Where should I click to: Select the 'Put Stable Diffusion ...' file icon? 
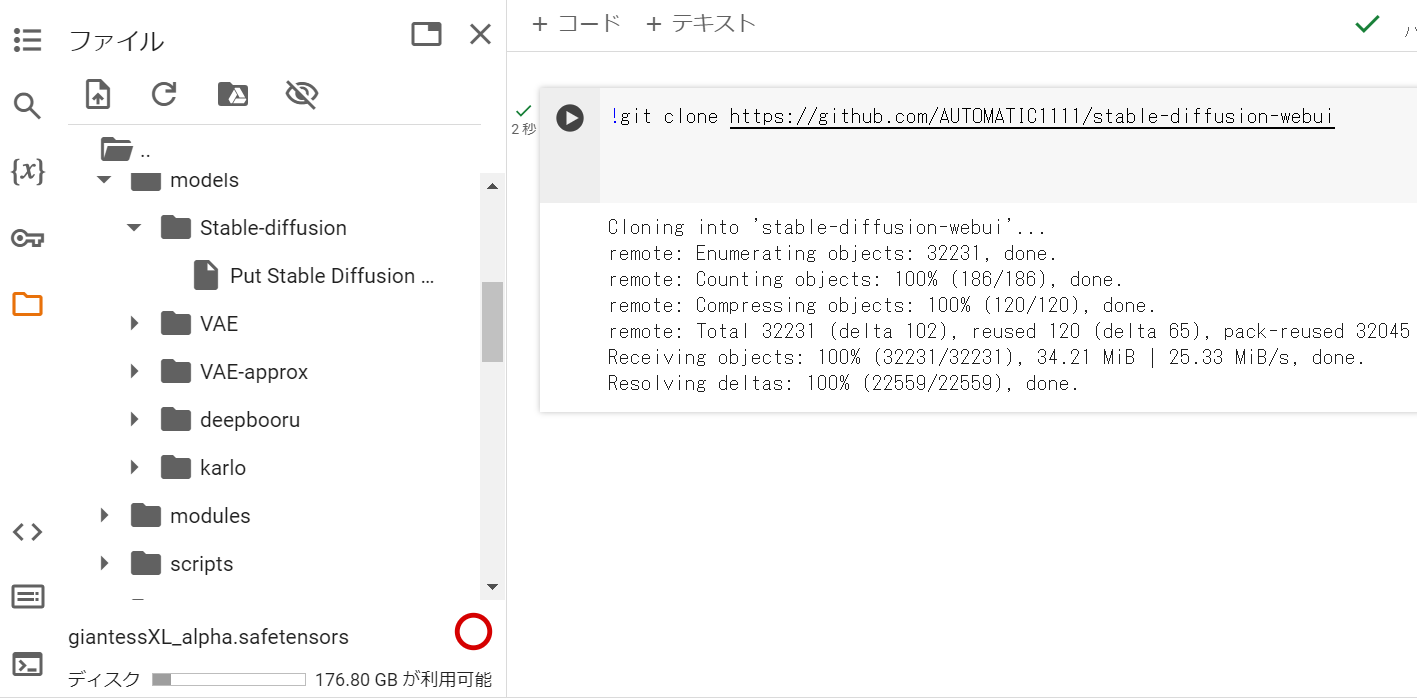point(206,276)
